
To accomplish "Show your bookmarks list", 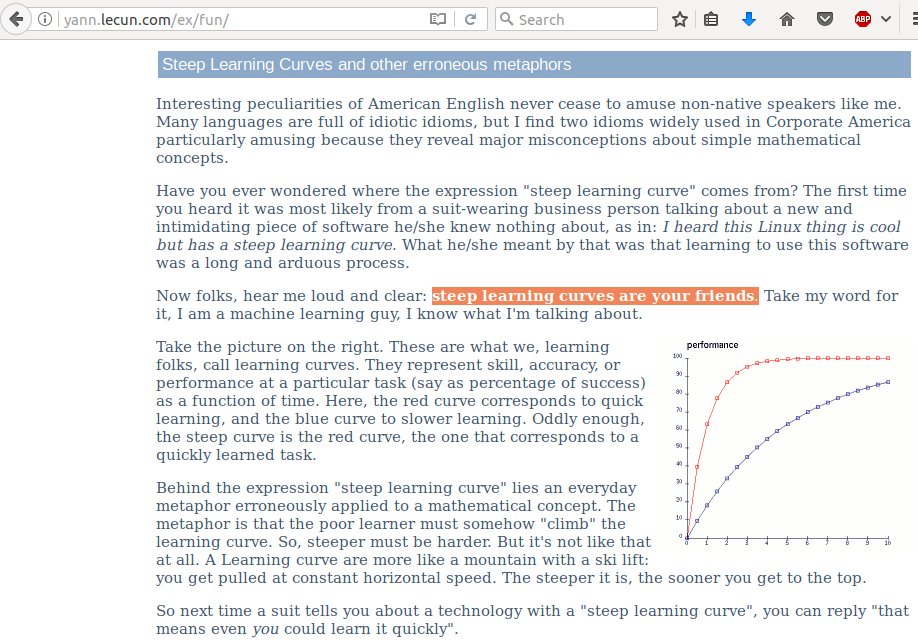I will tap(711, 19).
